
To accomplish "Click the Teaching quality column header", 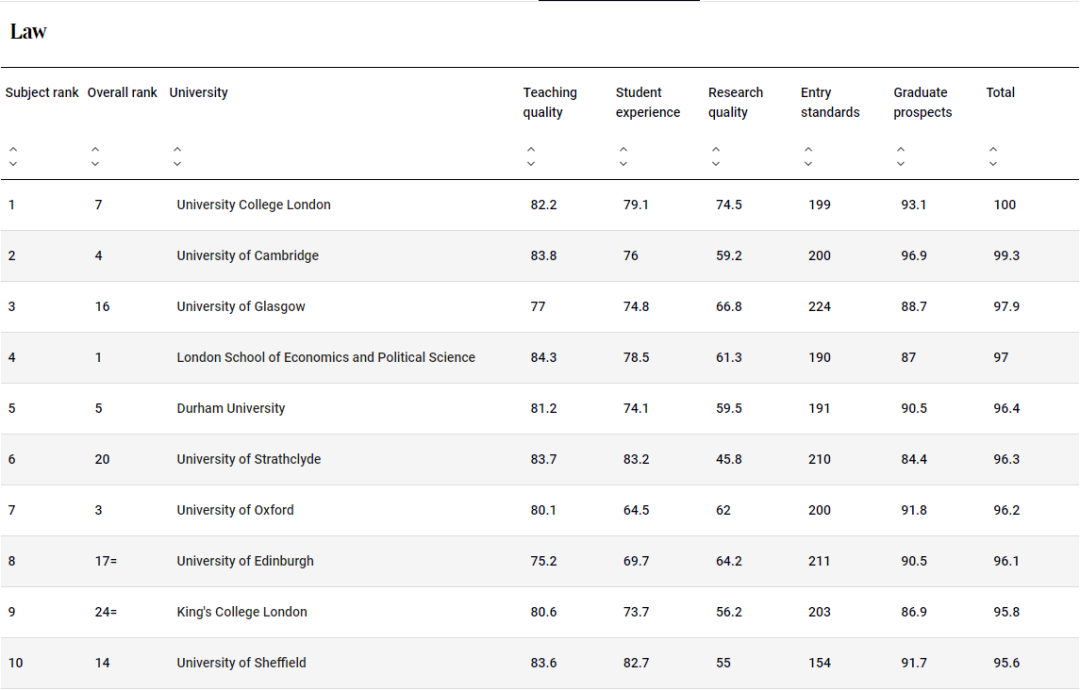I will pos(549,102).
